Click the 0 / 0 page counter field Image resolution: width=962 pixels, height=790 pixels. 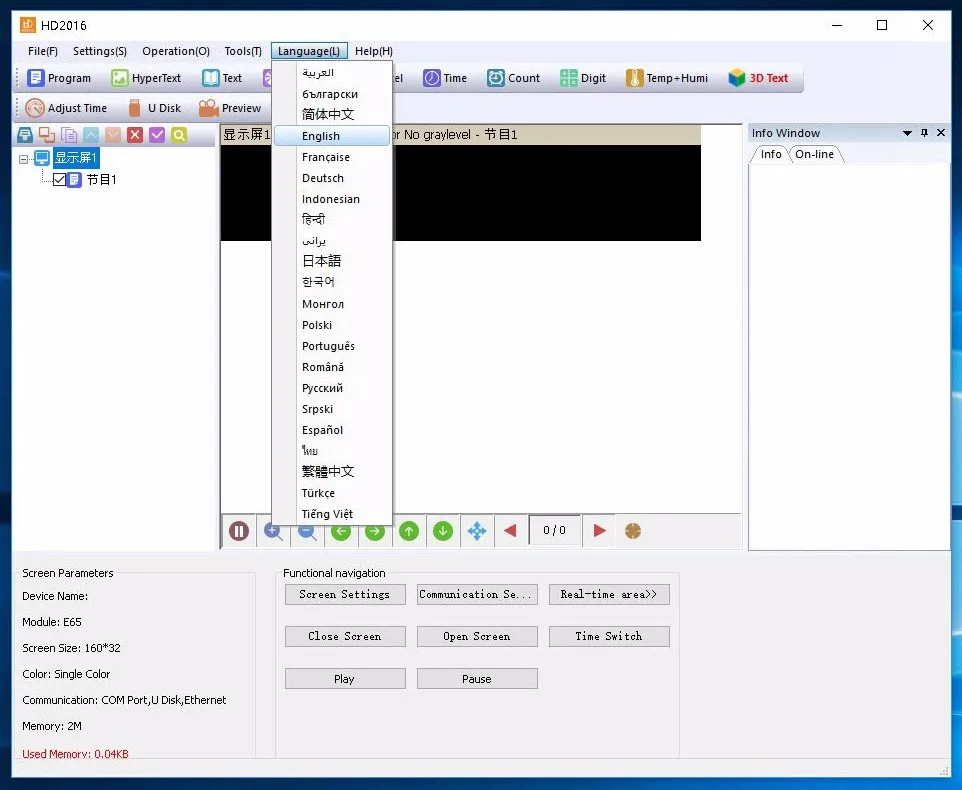click(555, 531)
